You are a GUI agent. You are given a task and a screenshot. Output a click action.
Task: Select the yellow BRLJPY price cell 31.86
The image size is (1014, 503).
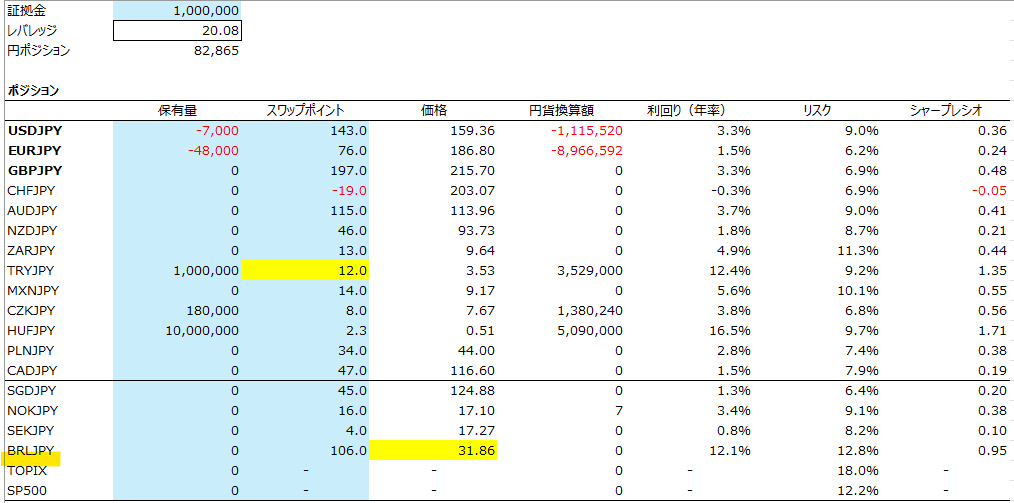[x=433, y=450]
